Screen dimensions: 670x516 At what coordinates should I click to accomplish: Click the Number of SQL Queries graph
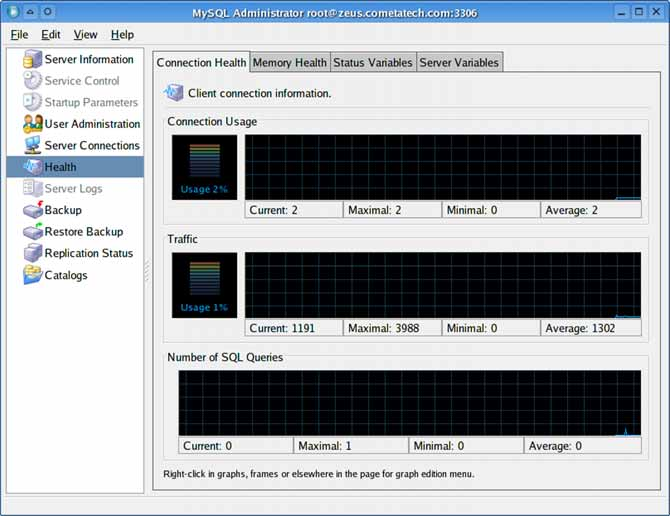pyautogui.click(x=409, y=403)
